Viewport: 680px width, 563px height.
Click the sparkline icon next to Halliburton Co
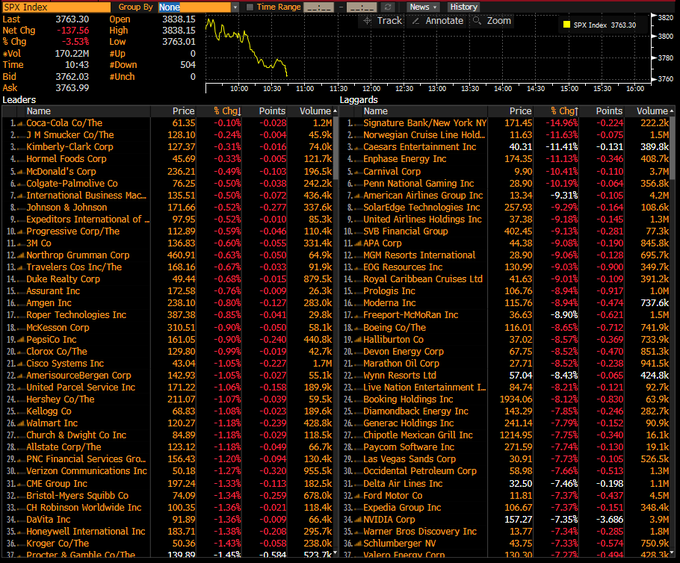358,340
